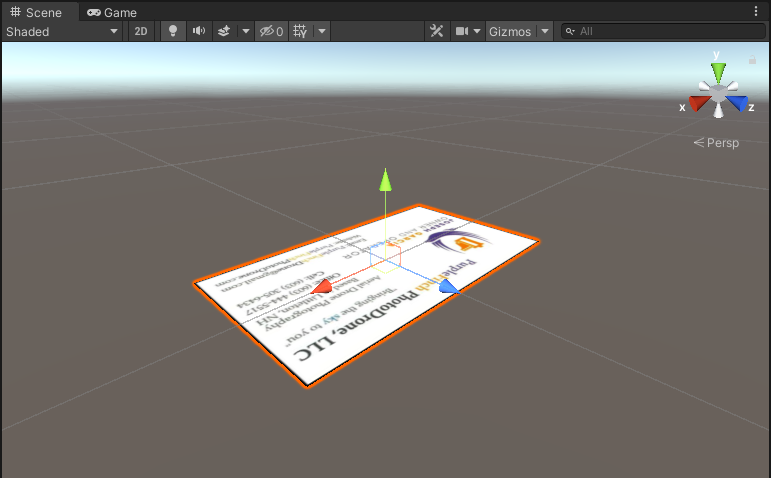This screenshot has height=478, width=771.
Task: Toggle the Persp projection label
Action: coord(716,143)
